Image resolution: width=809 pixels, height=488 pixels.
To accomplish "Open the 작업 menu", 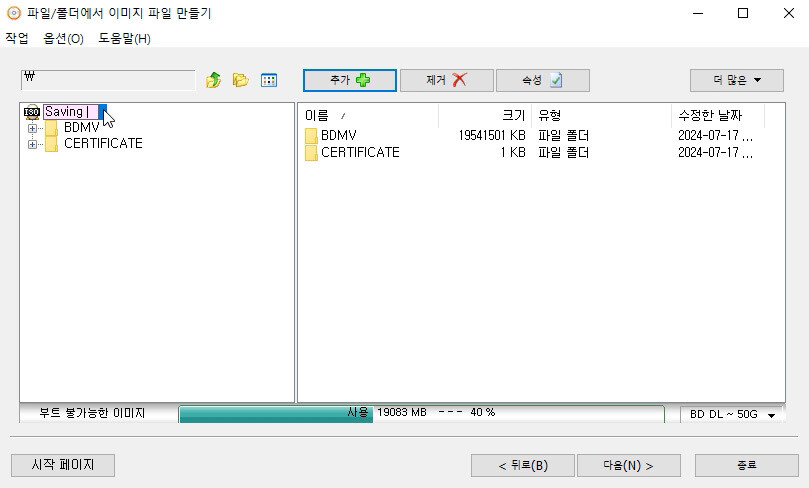I will point(17,39).
